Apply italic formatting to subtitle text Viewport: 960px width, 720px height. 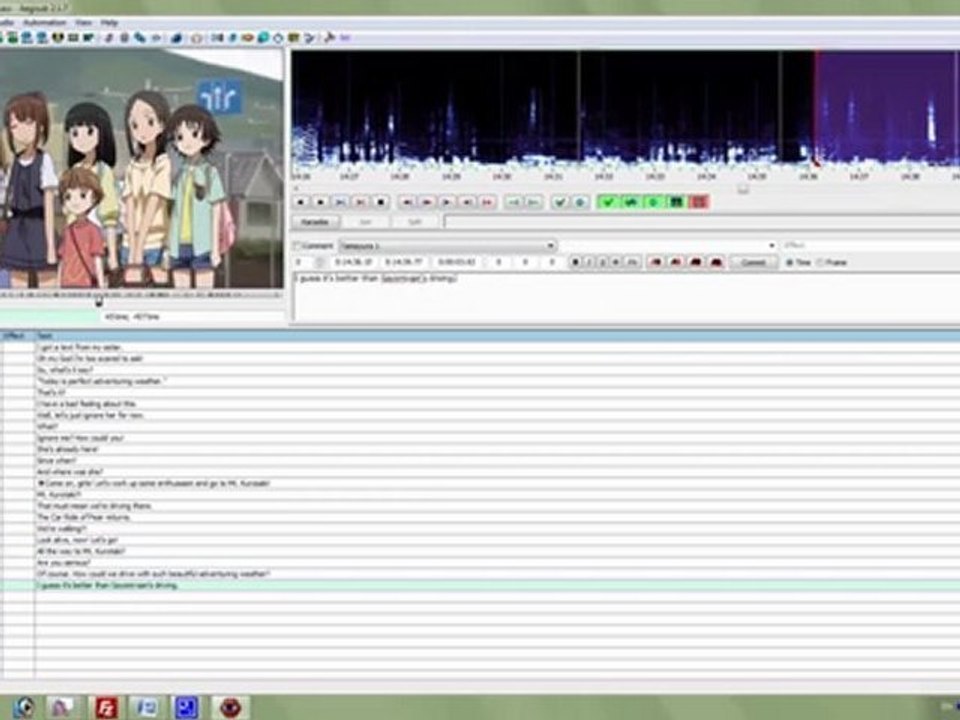[588, 262]
